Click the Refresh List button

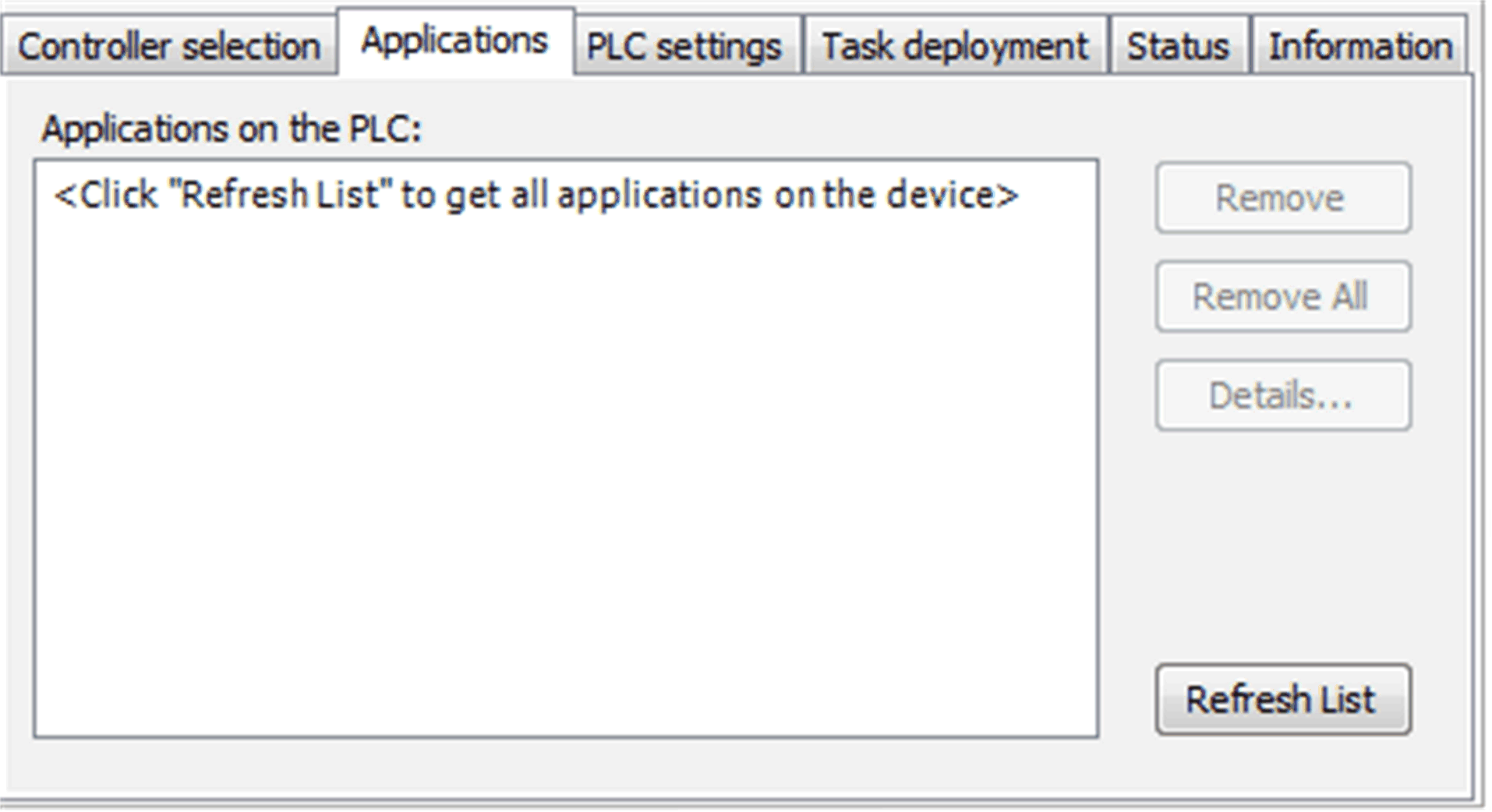[x=1282, y=699]
